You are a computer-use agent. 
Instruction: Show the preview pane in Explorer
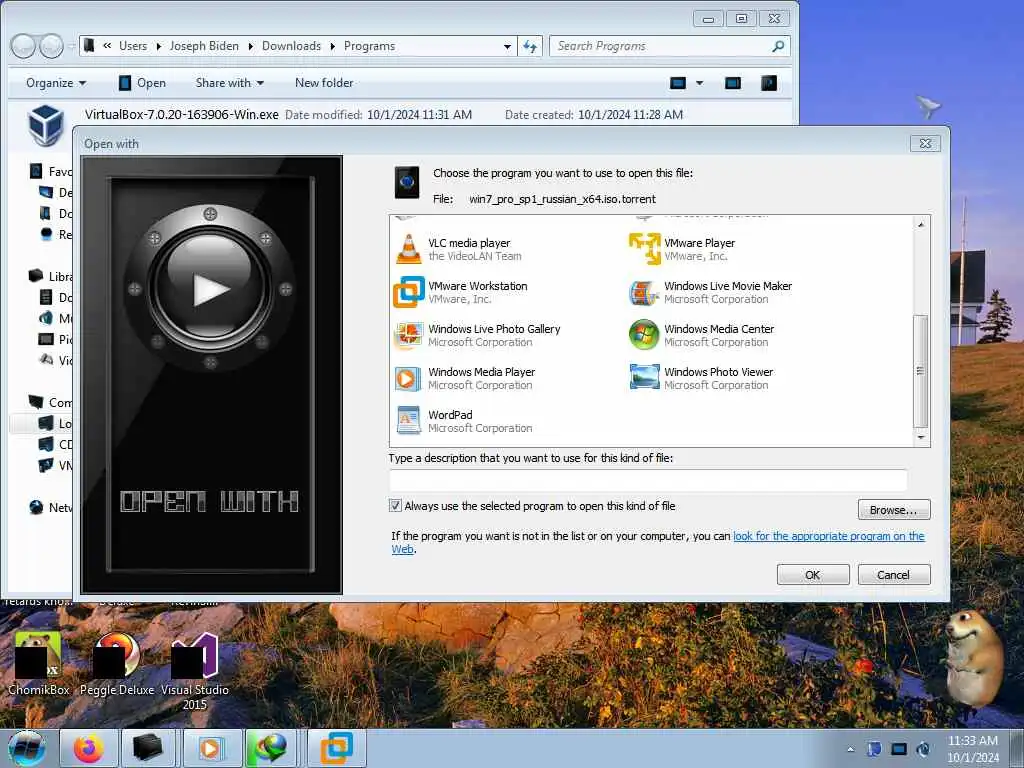(733, 83)
